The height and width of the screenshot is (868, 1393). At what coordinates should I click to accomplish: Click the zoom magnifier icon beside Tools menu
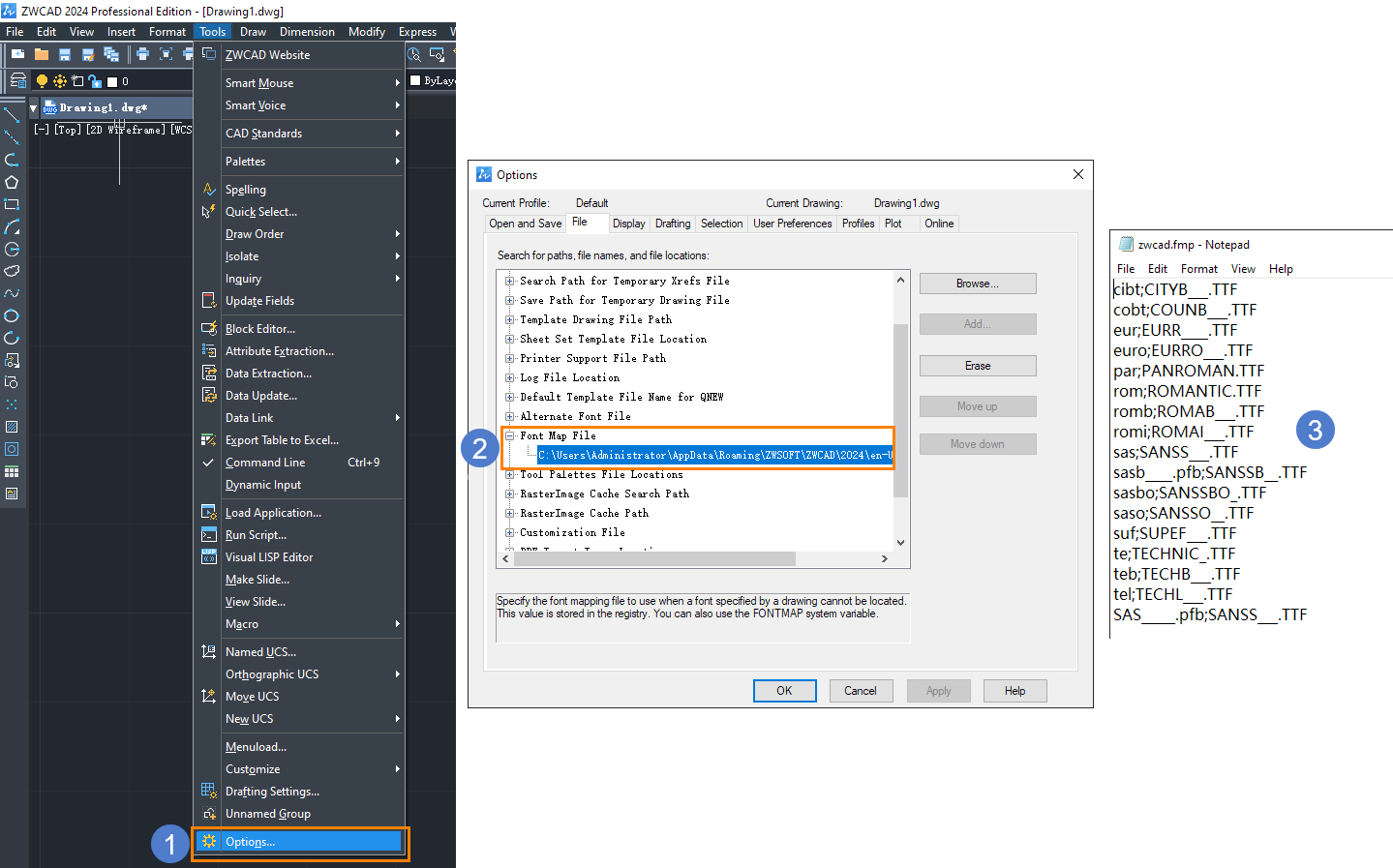point(414,55)
